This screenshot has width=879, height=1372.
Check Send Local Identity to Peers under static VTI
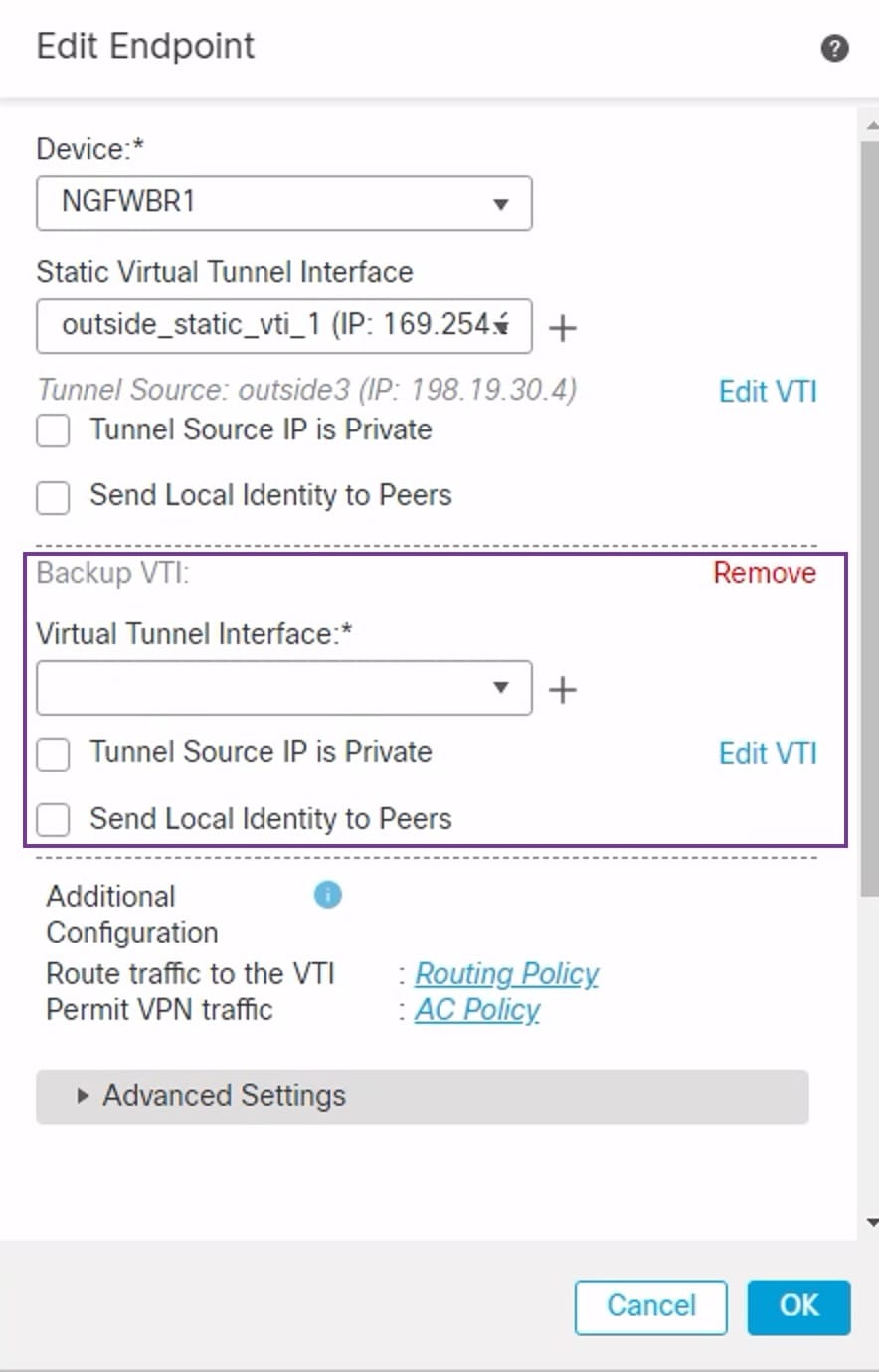pos(53,497)
